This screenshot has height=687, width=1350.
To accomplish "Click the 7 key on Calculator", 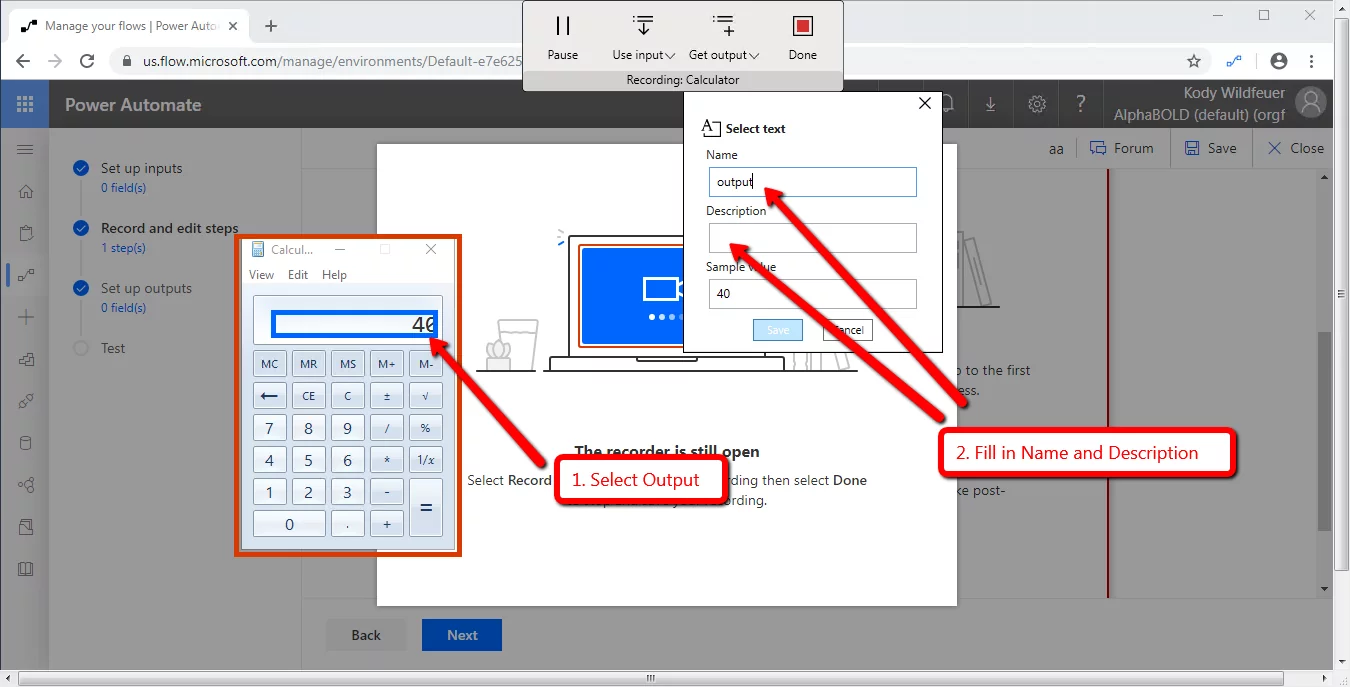I will [x=270, y=428].
